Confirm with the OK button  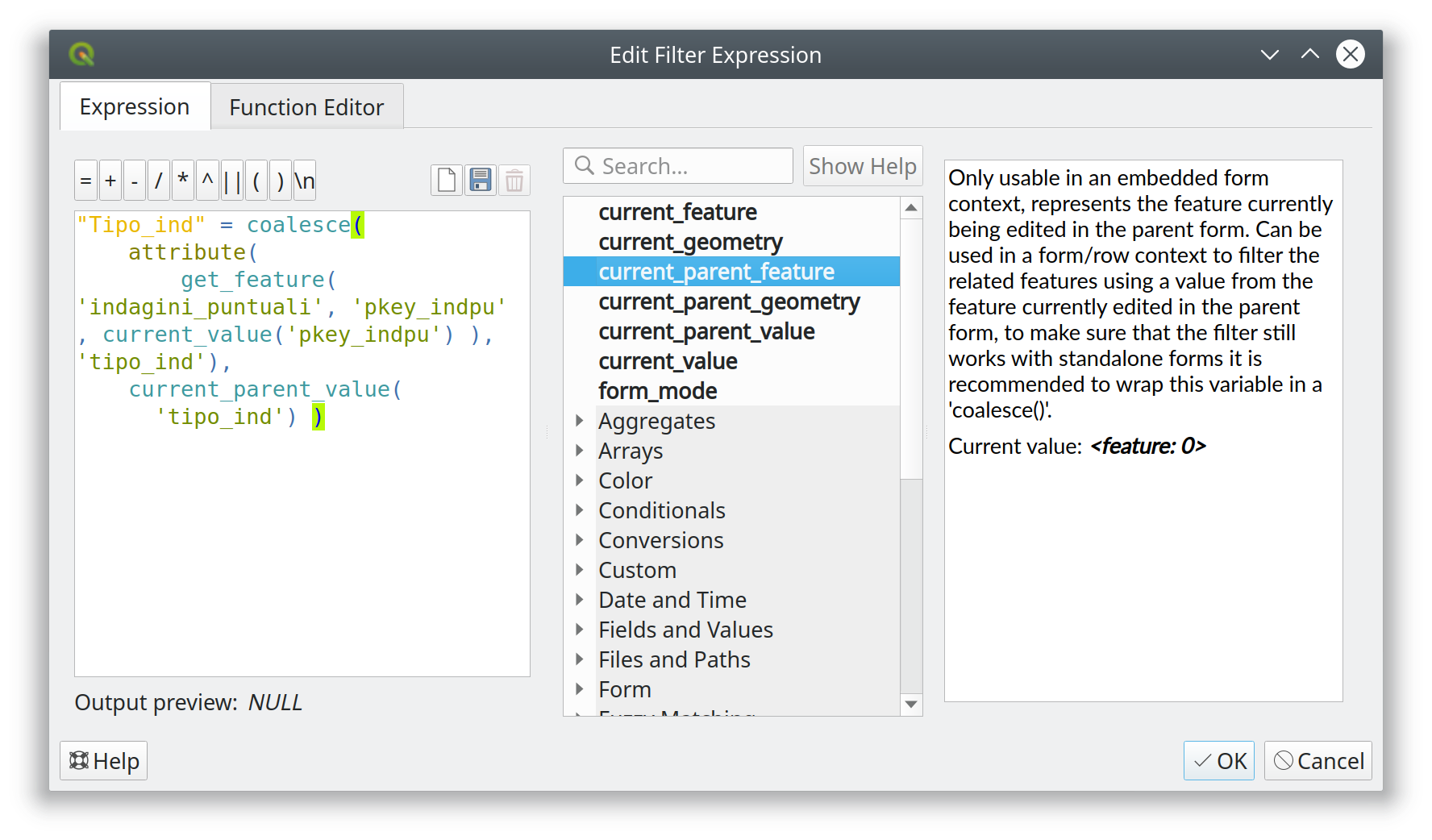pyautogui.click(x=1219, y=761)
